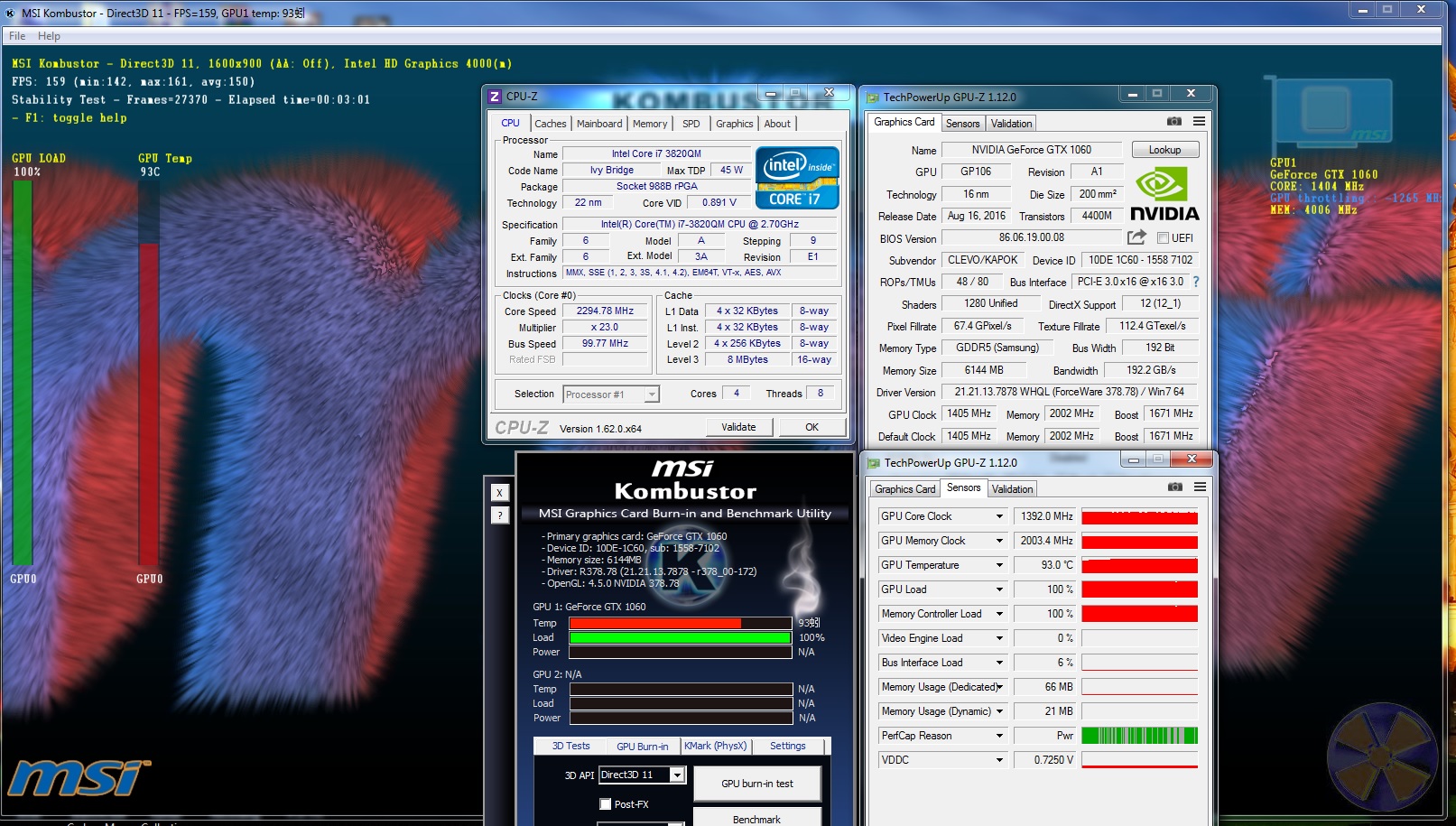Switch to the Mainboard tab in CPU-Z
The height and width of the screenshot is (826, 1456).
(x=599, y=124)
